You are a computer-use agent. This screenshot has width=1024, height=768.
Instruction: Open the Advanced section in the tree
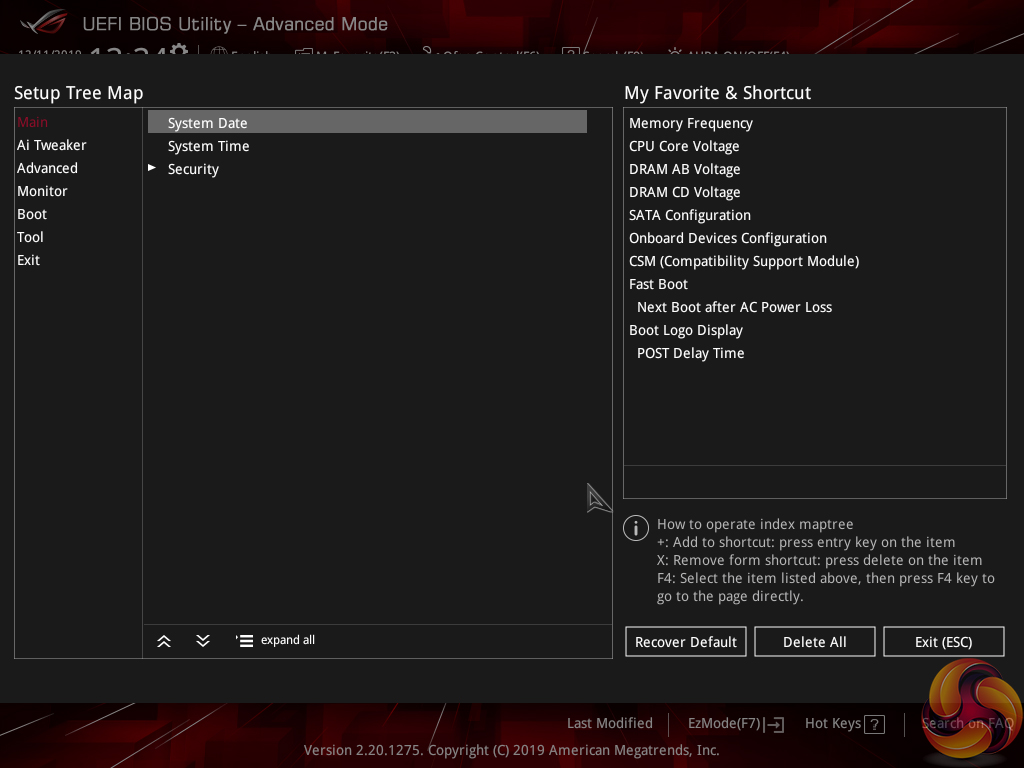47,168
